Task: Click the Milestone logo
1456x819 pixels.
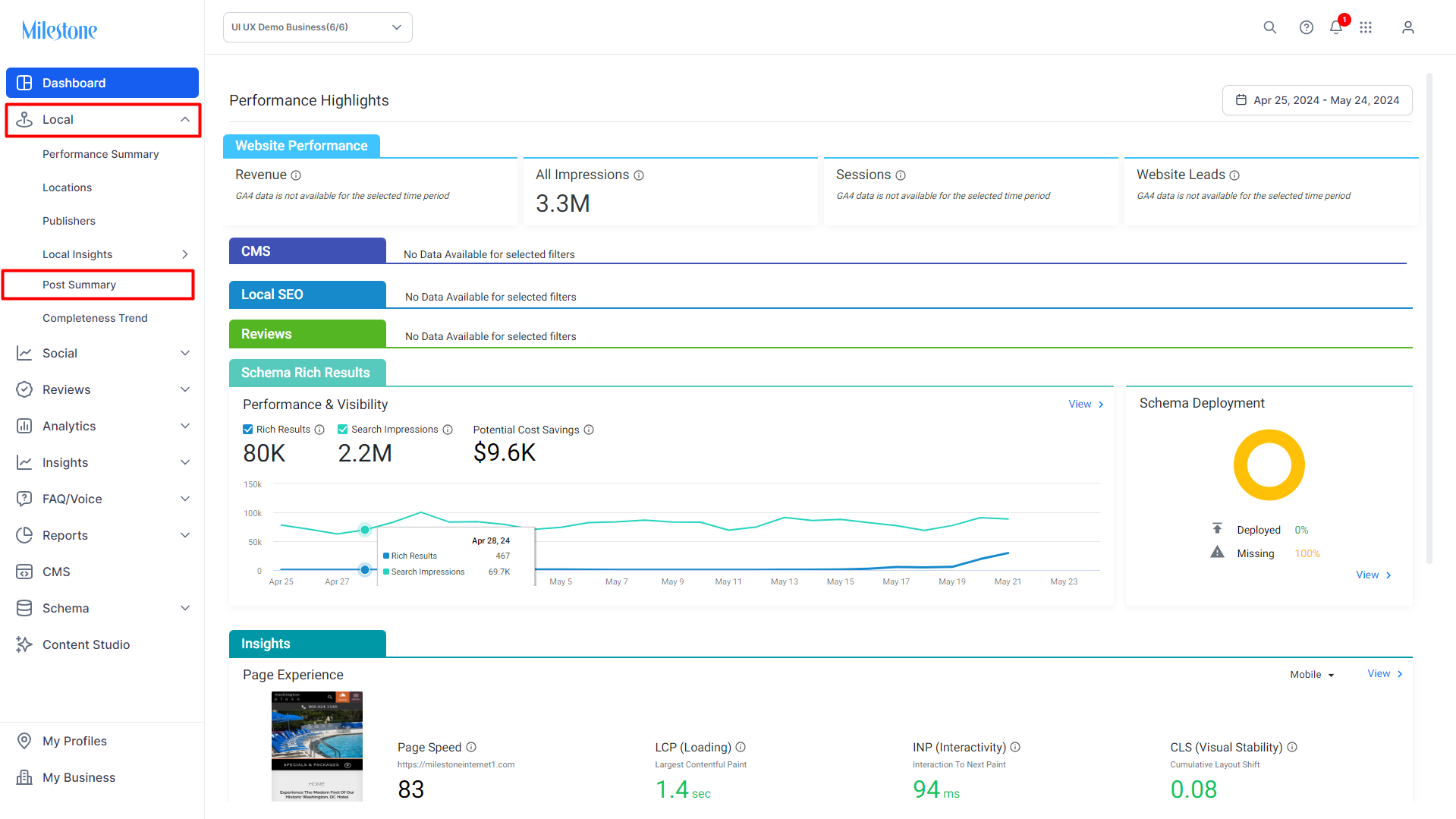Action: click(59, 30)
